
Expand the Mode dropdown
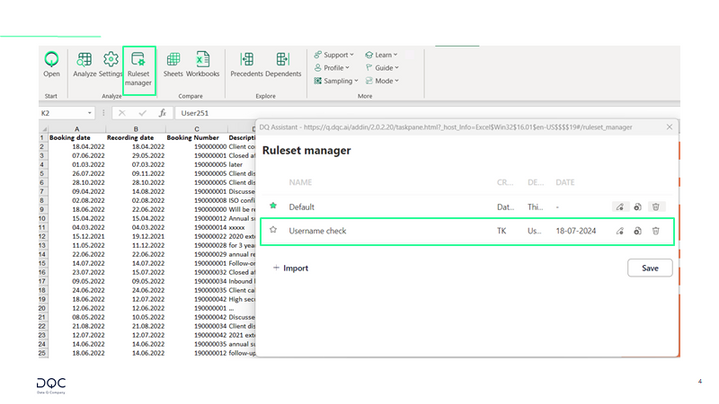click(x=382, y=81)
